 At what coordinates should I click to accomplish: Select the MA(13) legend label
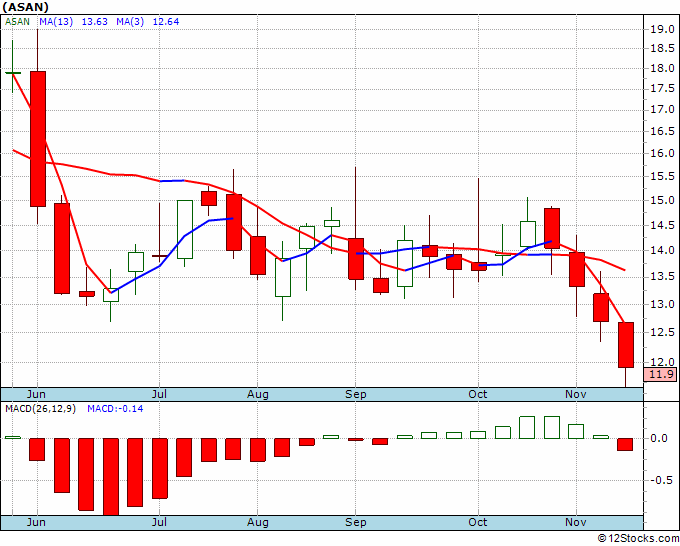click(x=56, y=22)
